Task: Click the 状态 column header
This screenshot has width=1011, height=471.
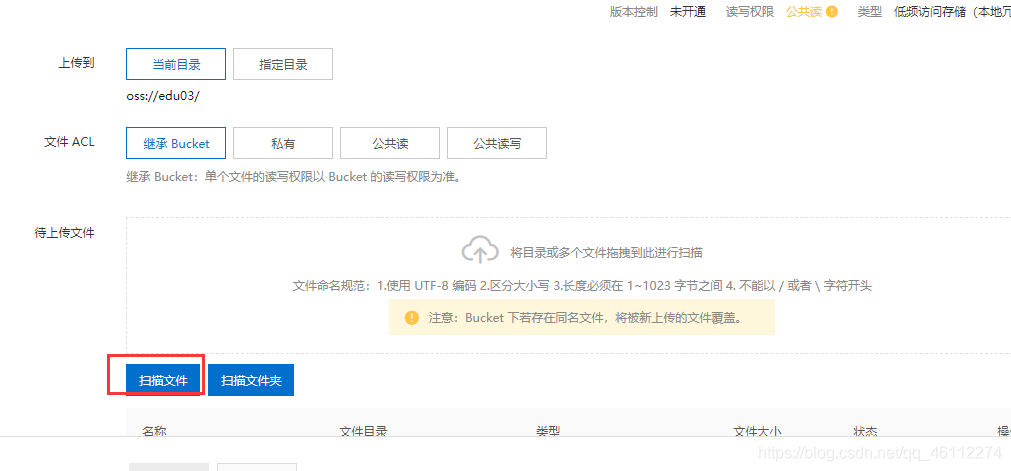Action: 865,432
